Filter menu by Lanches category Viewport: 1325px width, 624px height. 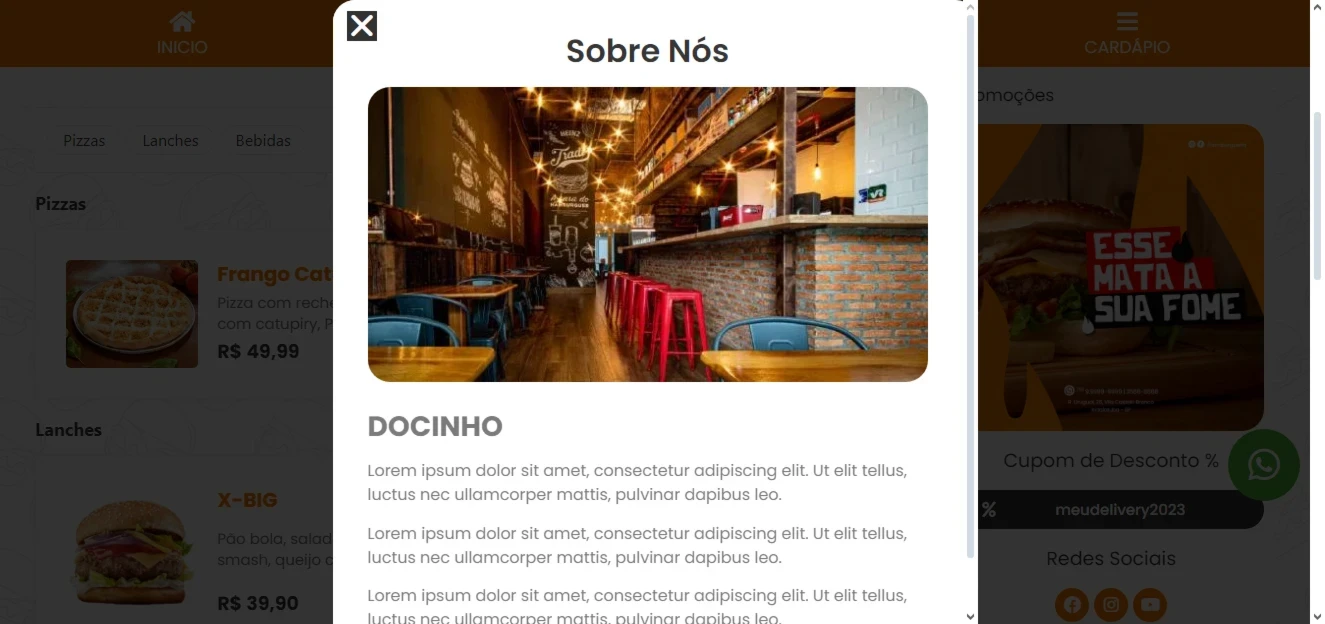point(170,141)
